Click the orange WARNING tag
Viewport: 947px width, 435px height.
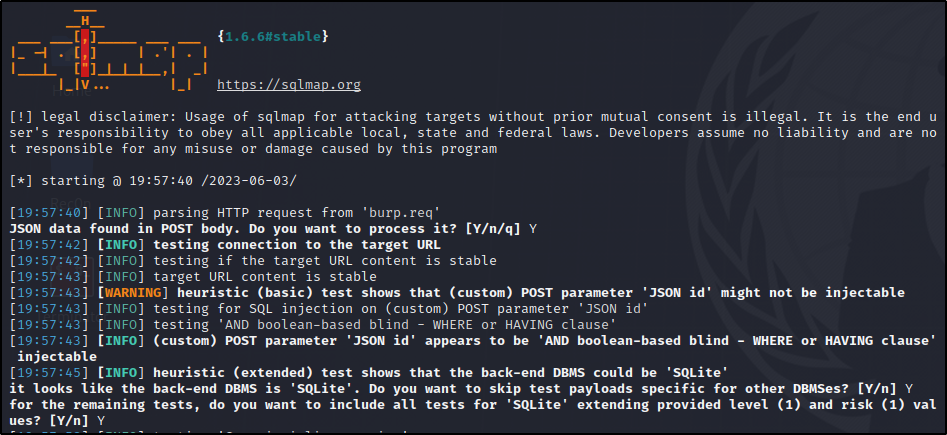click(x=133, y=293)
